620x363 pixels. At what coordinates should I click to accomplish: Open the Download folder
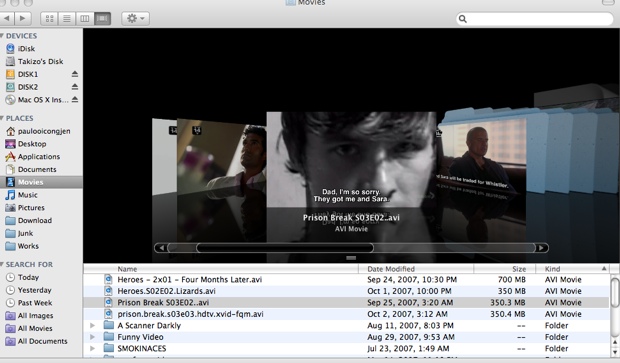tap(34, 220)
